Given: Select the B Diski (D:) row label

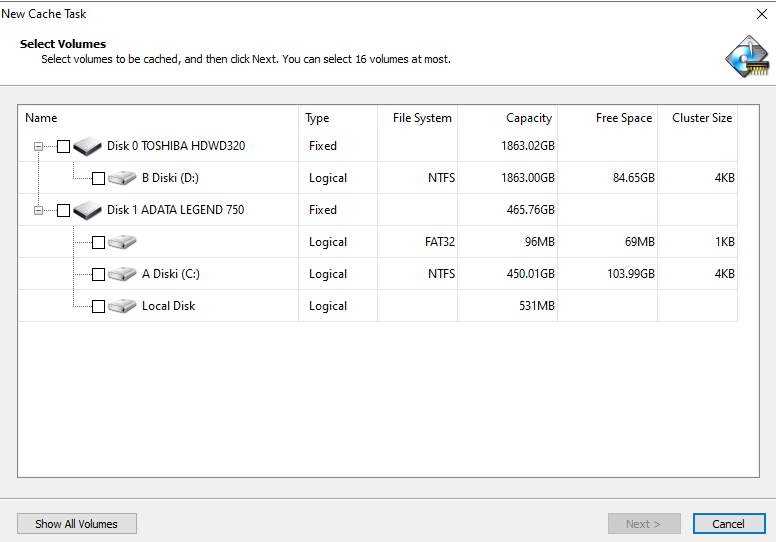Looking at the screenshot, I should coord(170,178).
